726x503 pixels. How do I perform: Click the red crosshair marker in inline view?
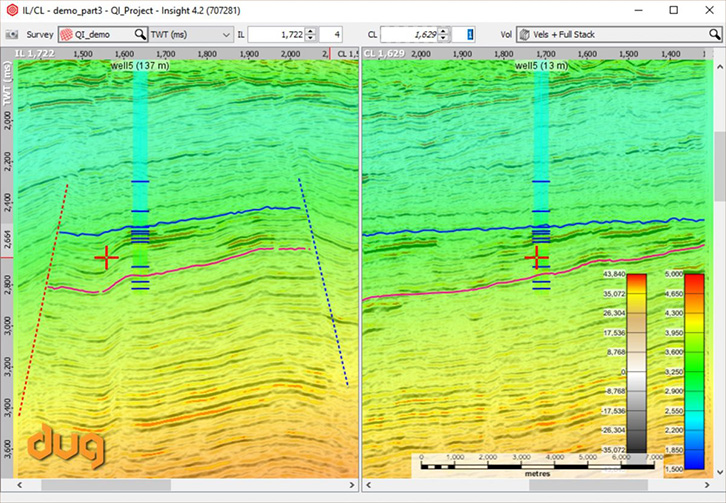106,258
